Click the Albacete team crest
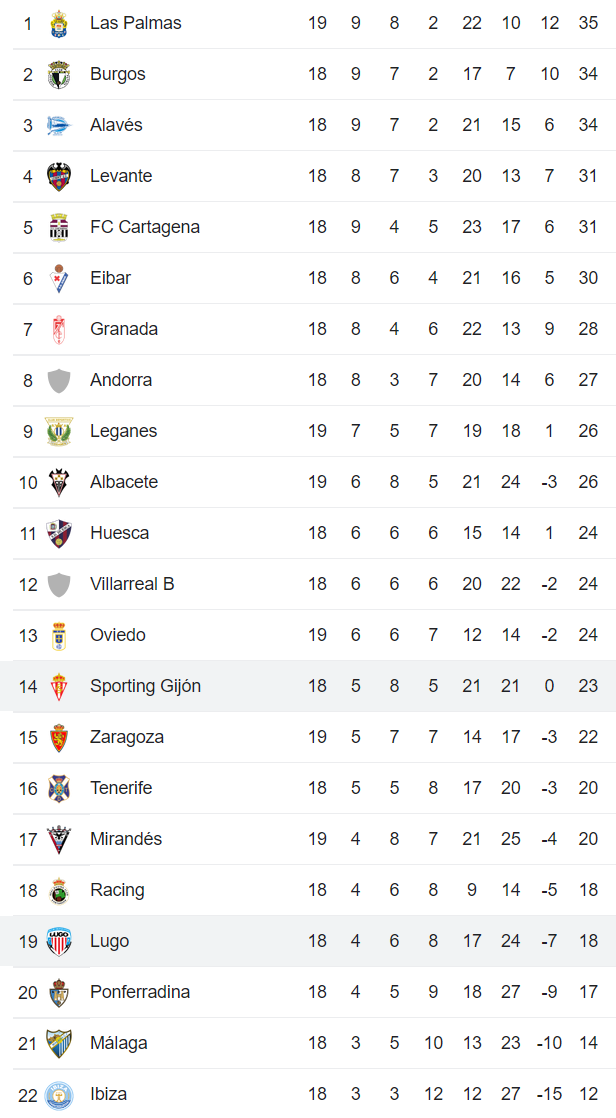 point(59,482)
